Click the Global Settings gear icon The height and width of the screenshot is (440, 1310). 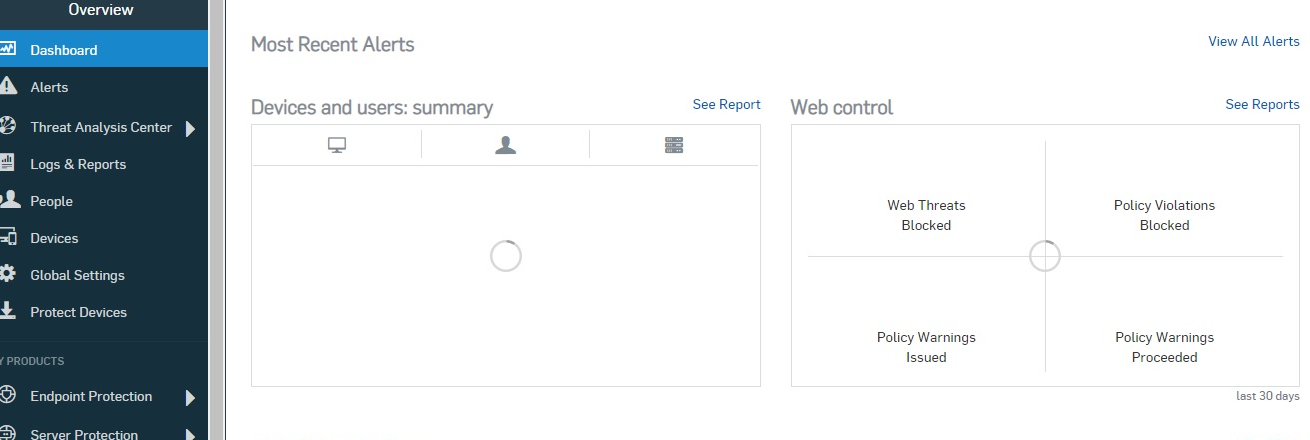click(8, 274)
